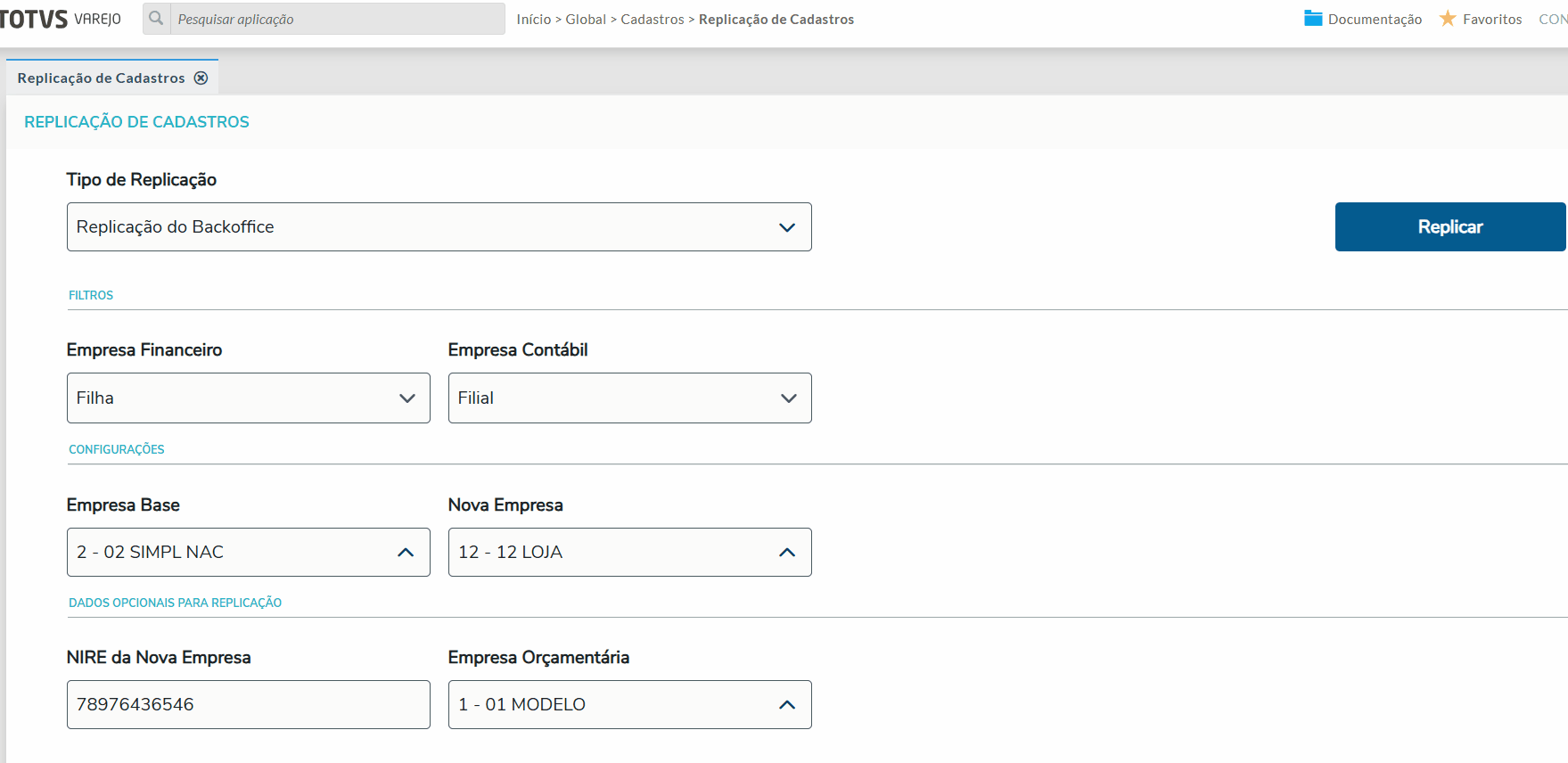Expand the Empresa Contábil dropdown

788,398
